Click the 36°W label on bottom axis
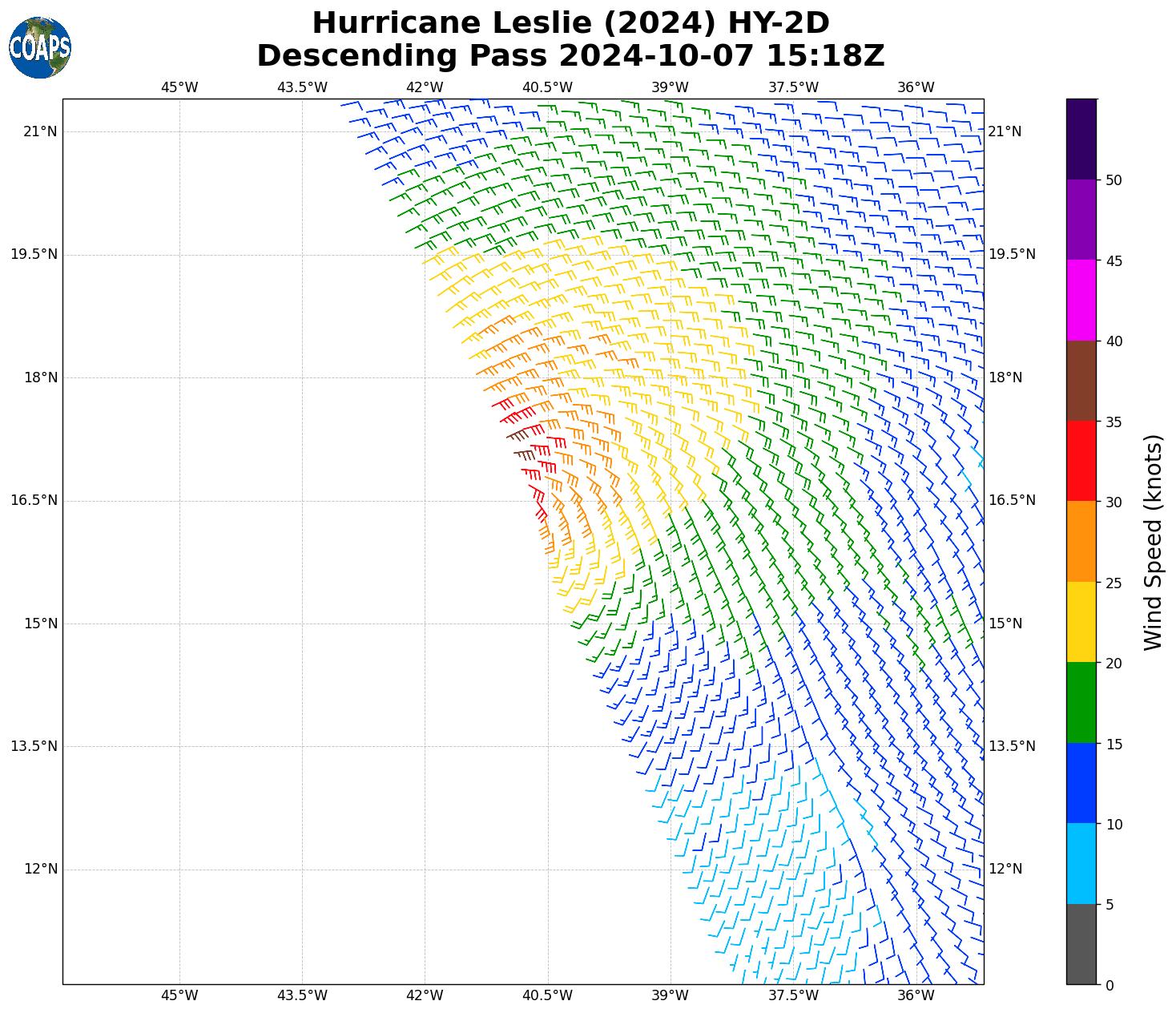Image resolution: width=1176 pixels, height=1013 pixels. tap(916, 995)
